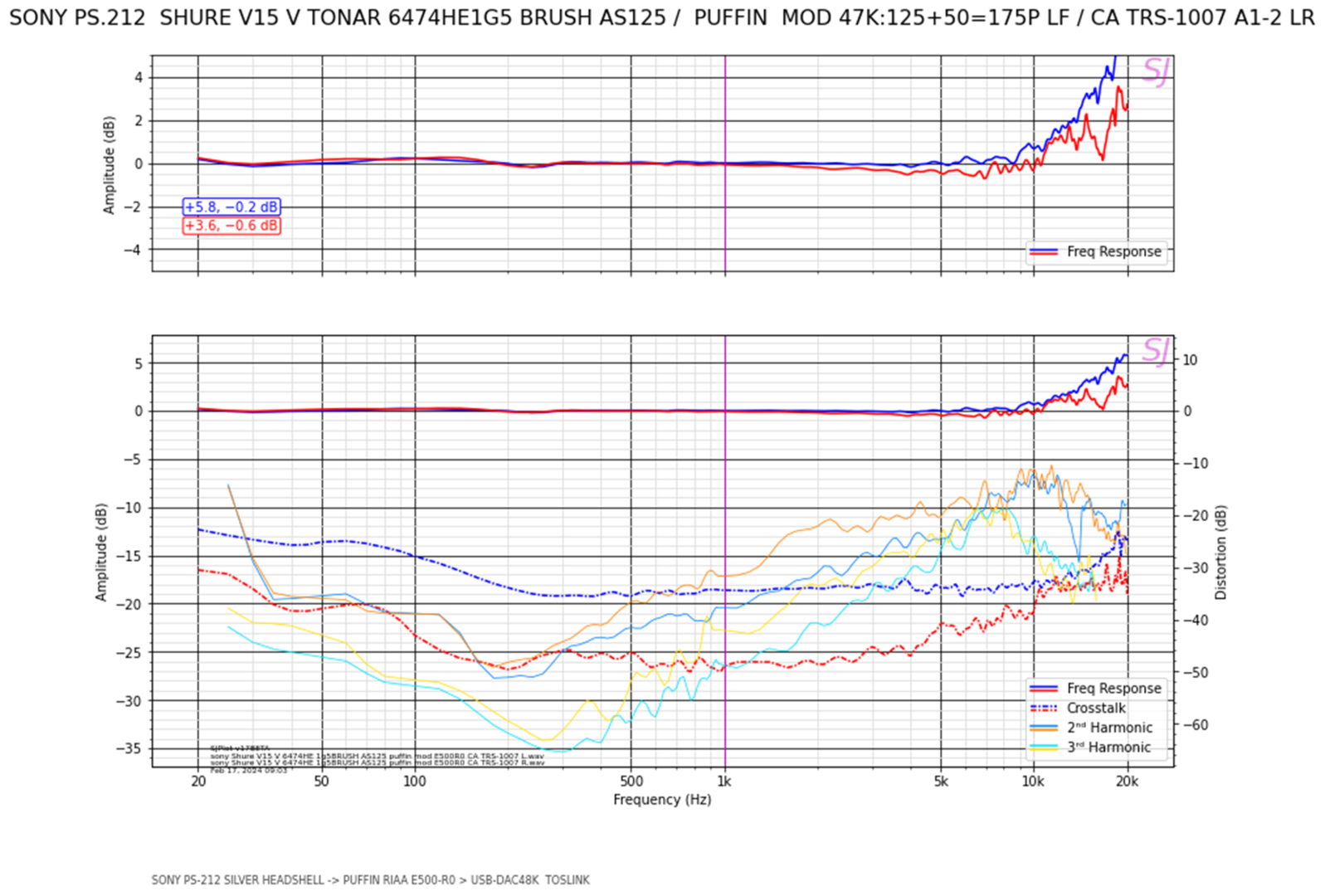Viewport: 1325px width, 896px height.
Task: Click the blue and red sample beside top-legend Freq Response
Action: [x=1044, y=251]
